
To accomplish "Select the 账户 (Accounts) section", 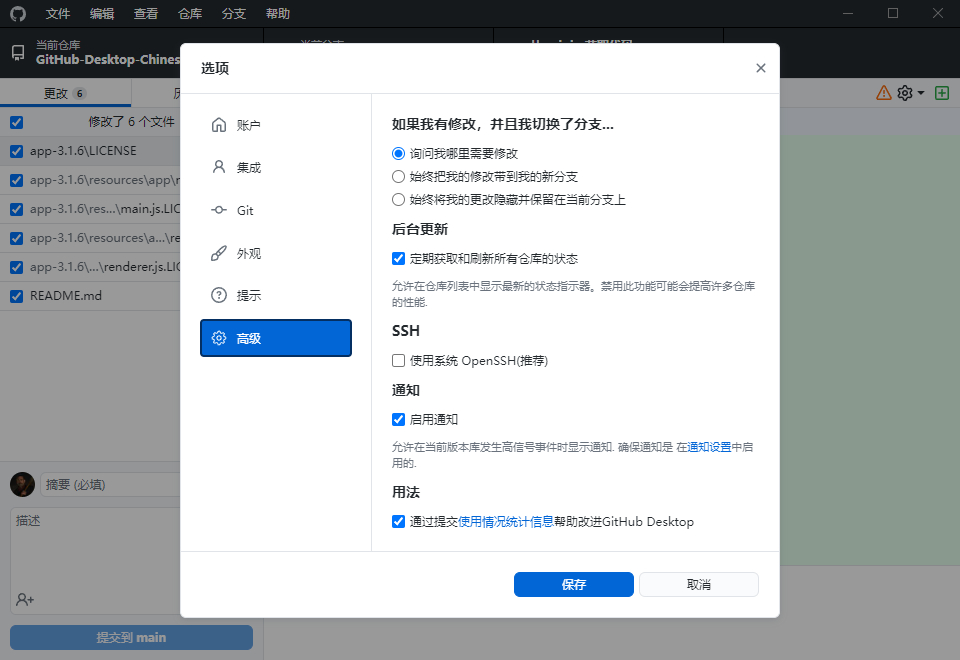I will click(x=276, y=126).
